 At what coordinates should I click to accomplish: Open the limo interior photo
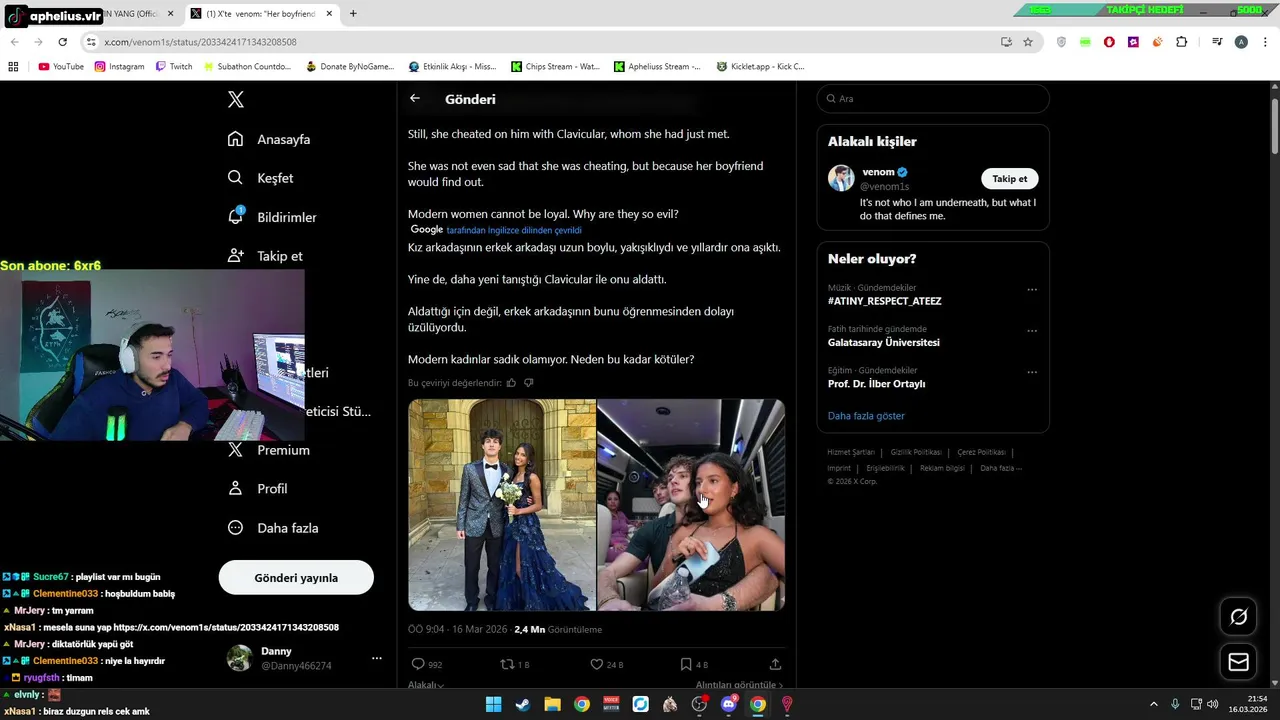[691, 505]
